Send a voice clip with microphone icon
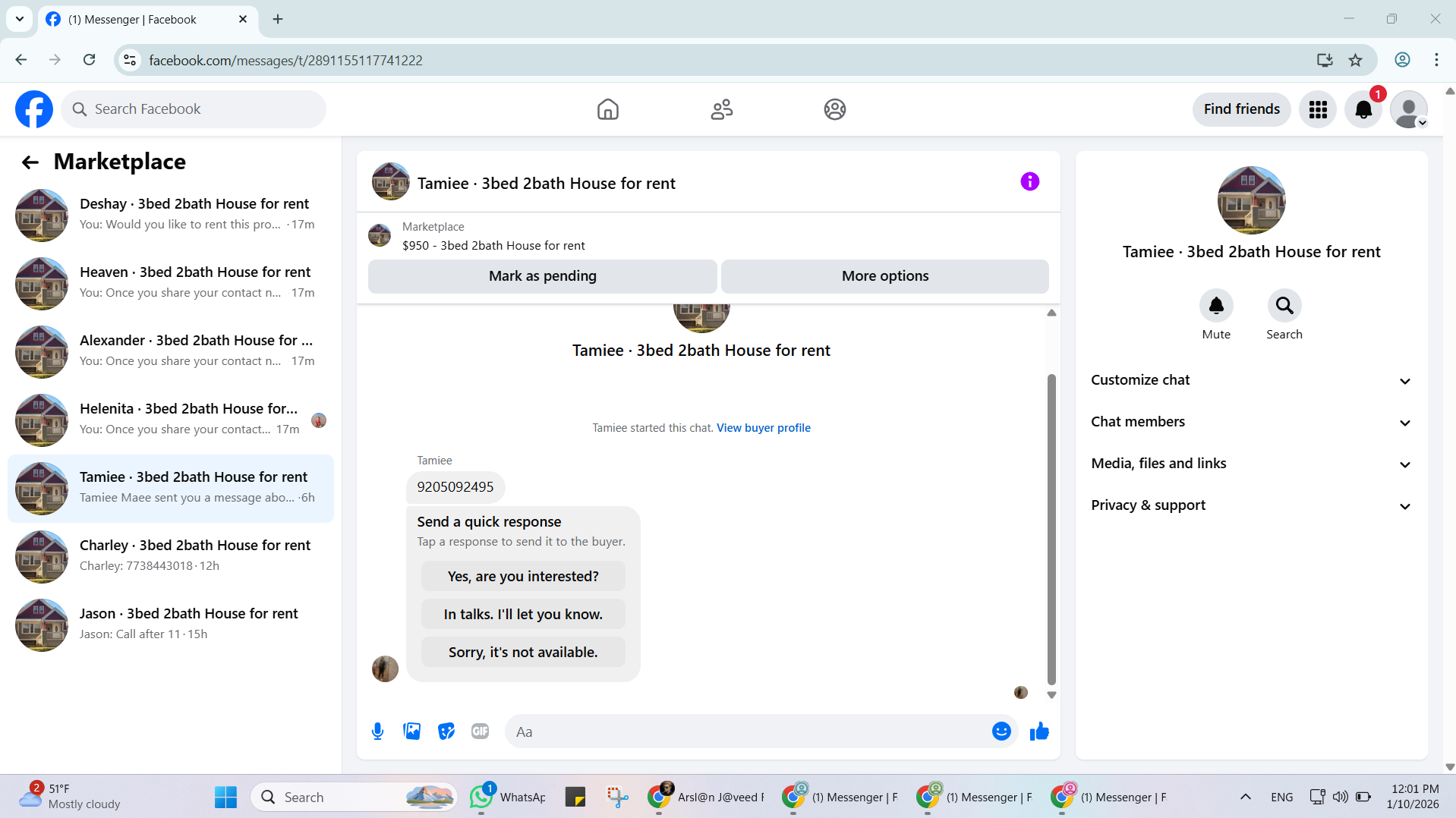 coord(377,731)
